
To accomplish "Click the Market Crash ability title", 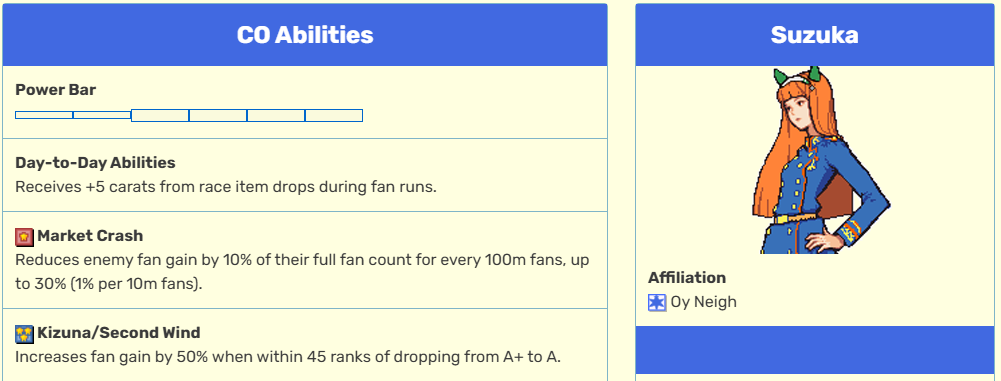I will pyautogui.click(x=90, y=236).
